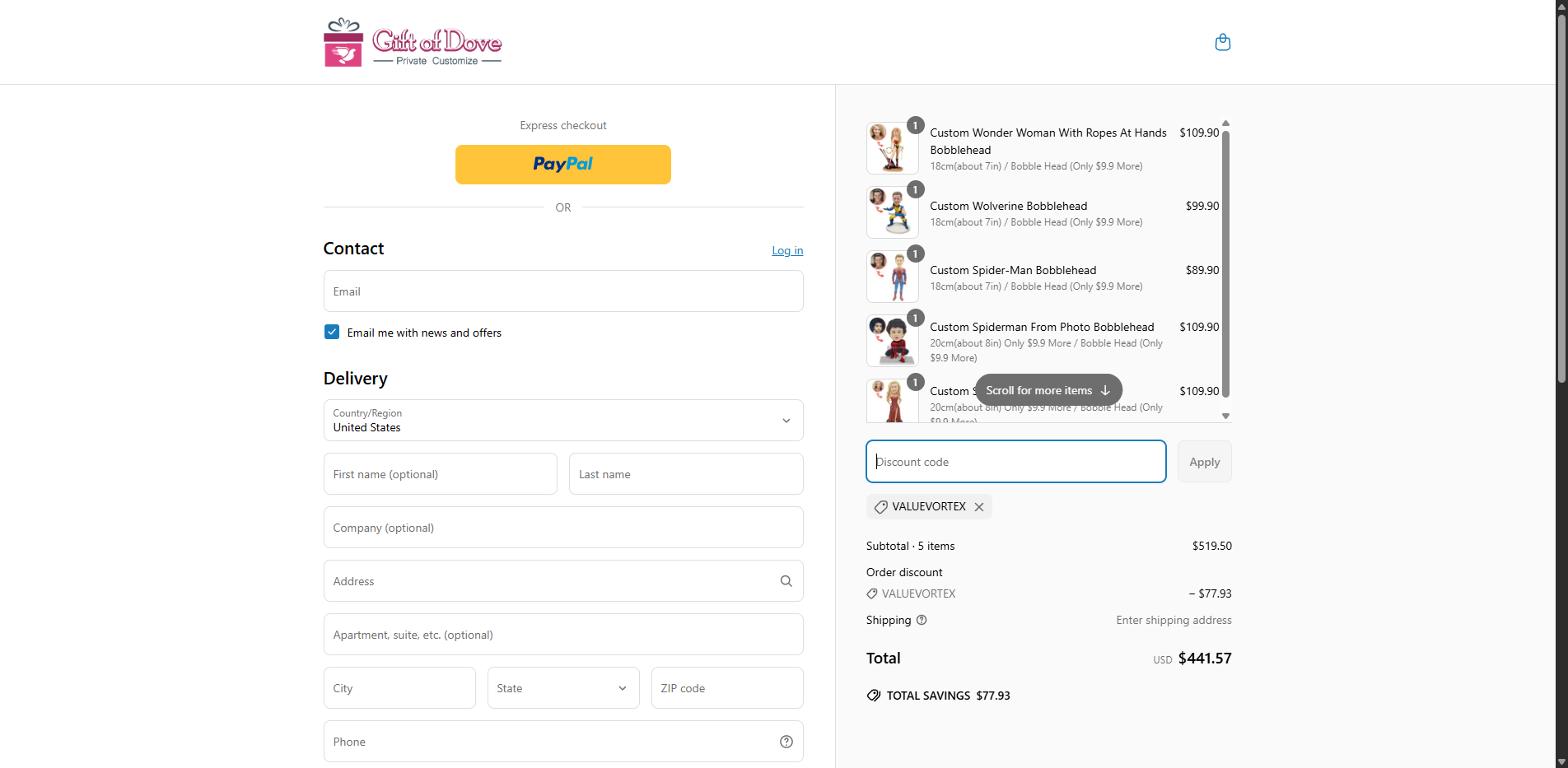
Task: Focus the ZIP code field
Action: (x=727, y=688)
